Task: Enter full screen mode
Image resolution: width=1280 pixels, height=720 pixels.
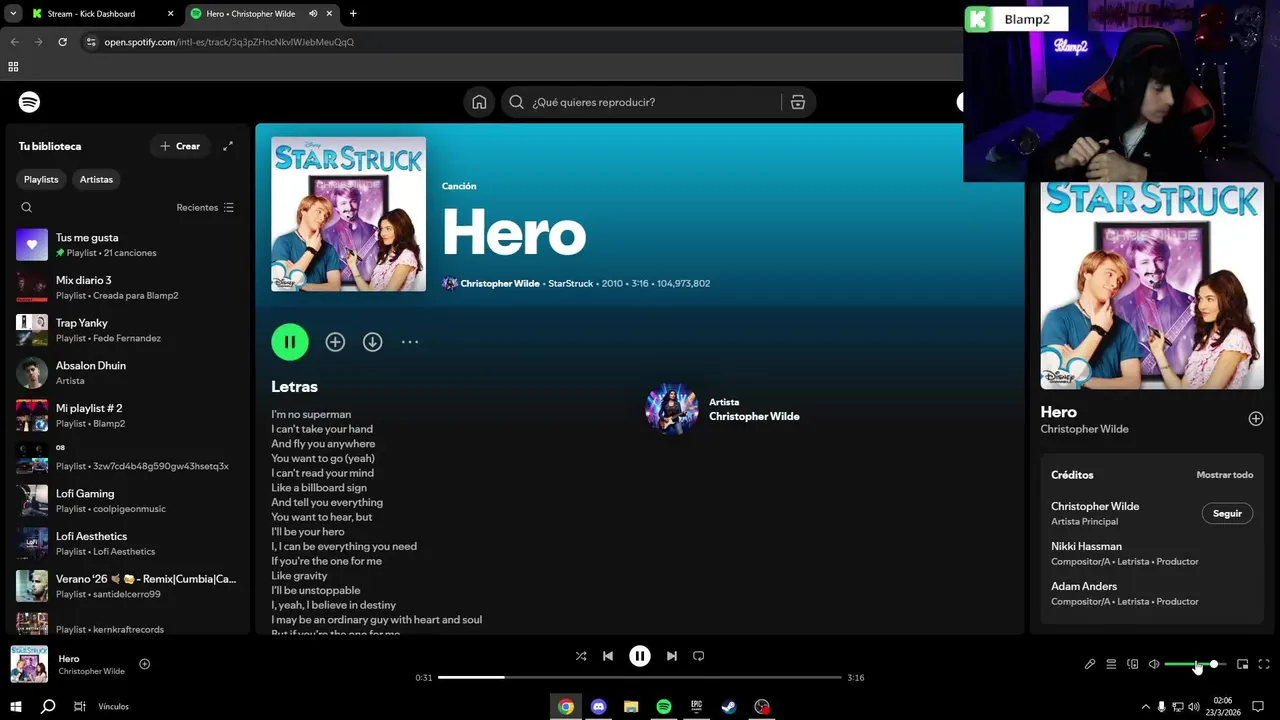Action: pyautogui.click(x=1264, y=664)
